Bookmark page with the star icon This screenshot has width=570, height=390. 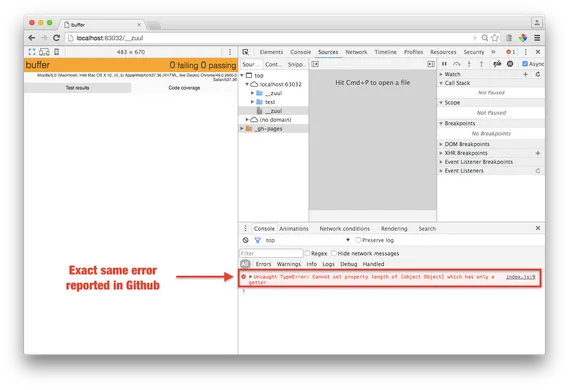tap(495, 38)
